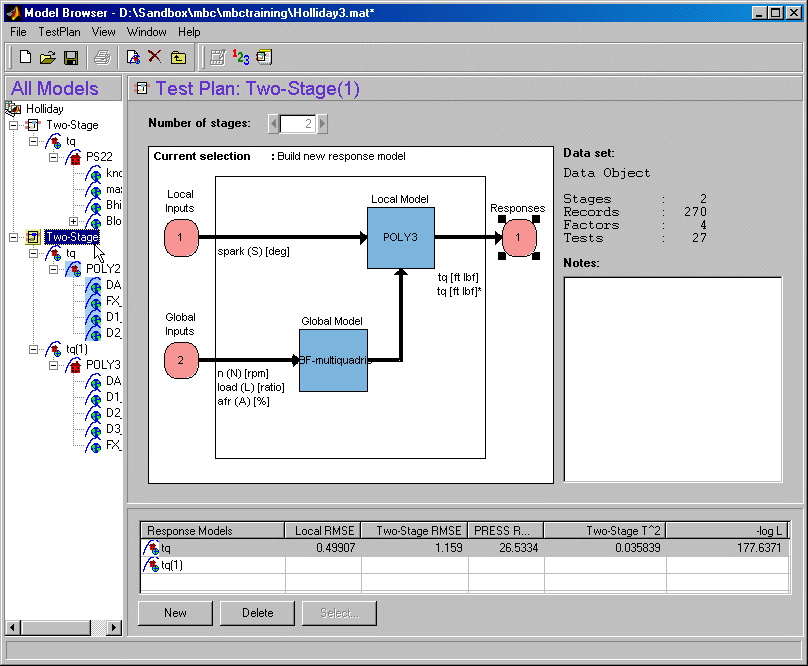Click the icon of the unselected Two-Stage test plan
The height and width of the screenshot is (666, 808).
pos(33,125)
